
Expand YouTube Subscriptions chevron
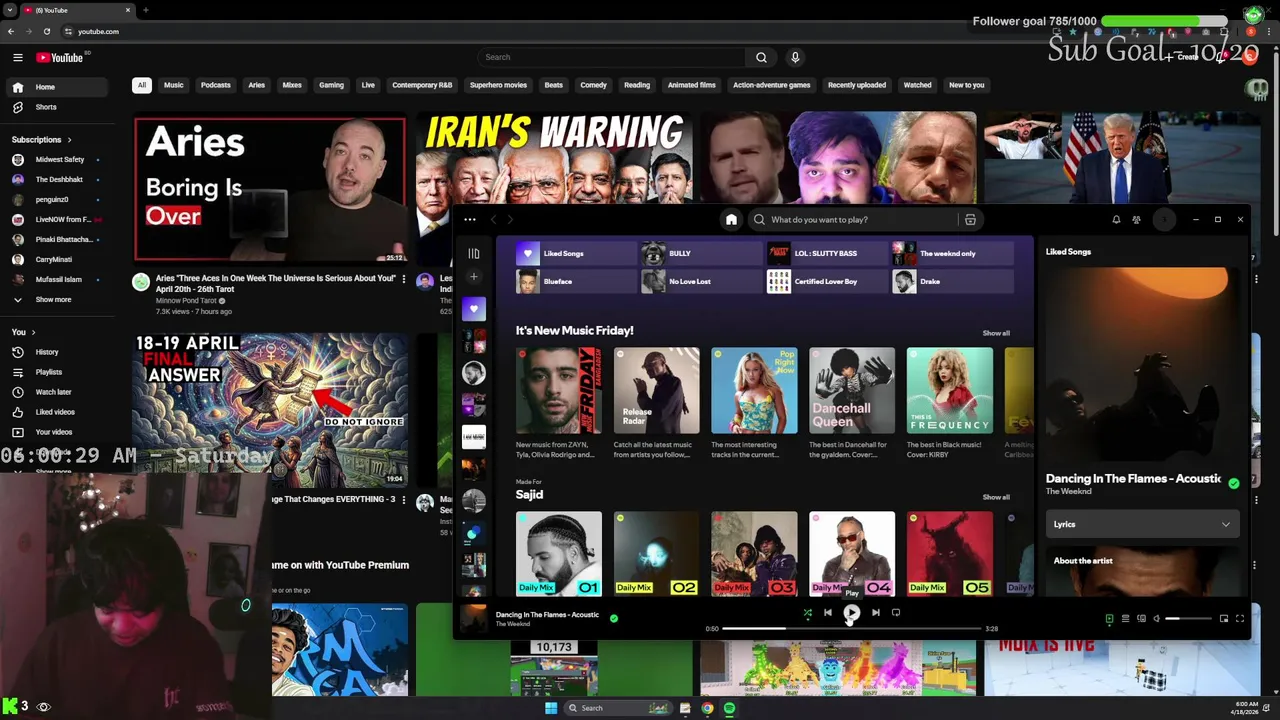tap(69, 140)
